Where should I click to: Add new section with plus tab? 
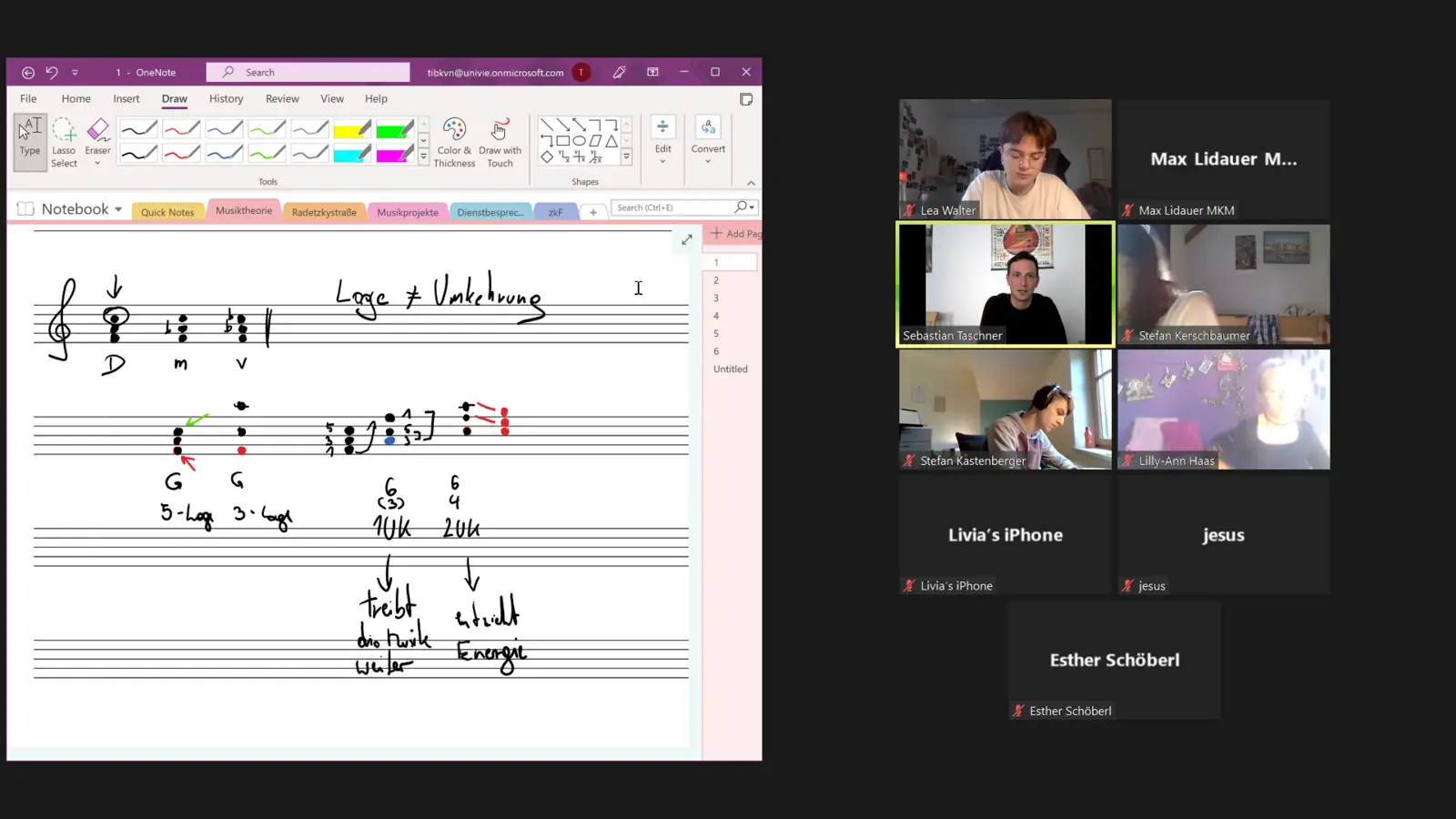pos(593,212)
